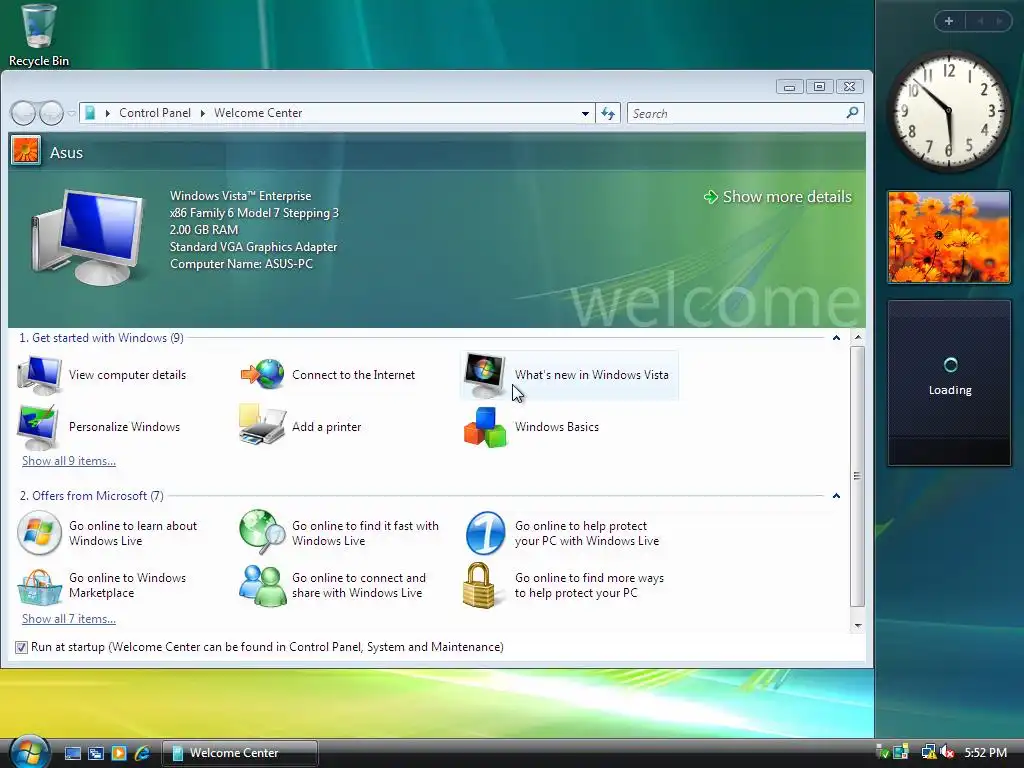This screenshot has height=768, width=1024.
Task: Click the flower slideshow gadget in the sidebar
Action: [949, 237]
